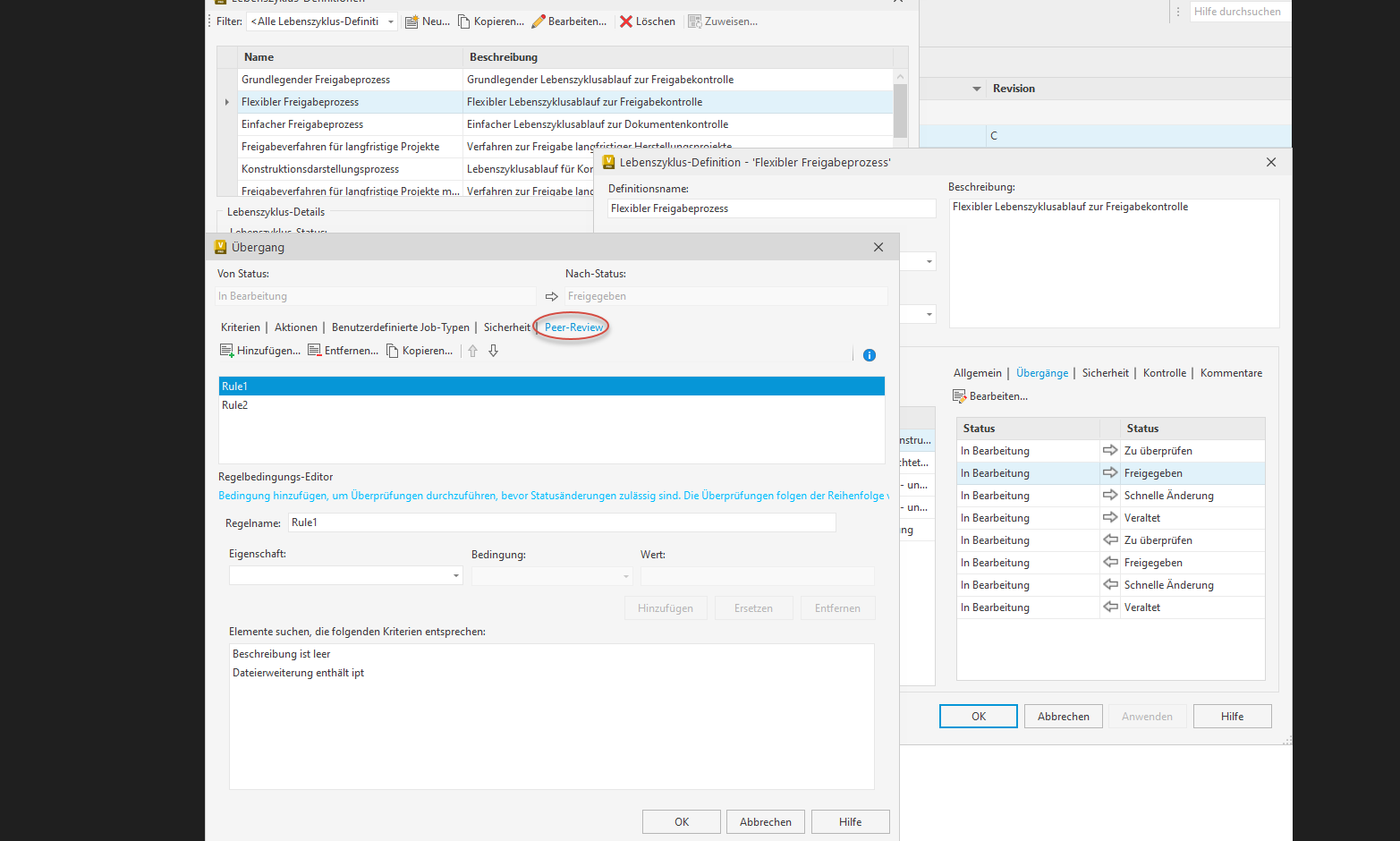Viewport: 1400px width, 841px height.
Task: Switch to the Kontrolle tab
Action: pyautogui.click(x=1165, y=373)
